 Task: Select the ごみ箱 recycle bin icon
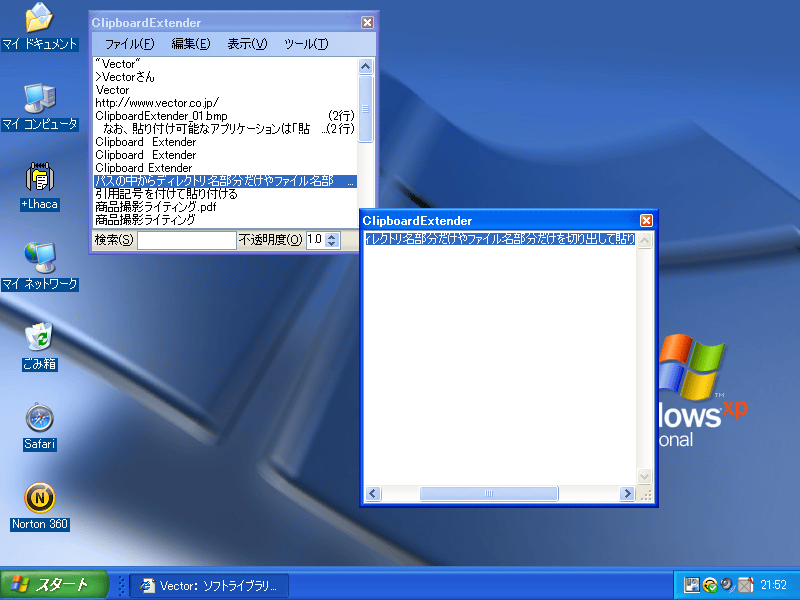(x=39, y=346)
